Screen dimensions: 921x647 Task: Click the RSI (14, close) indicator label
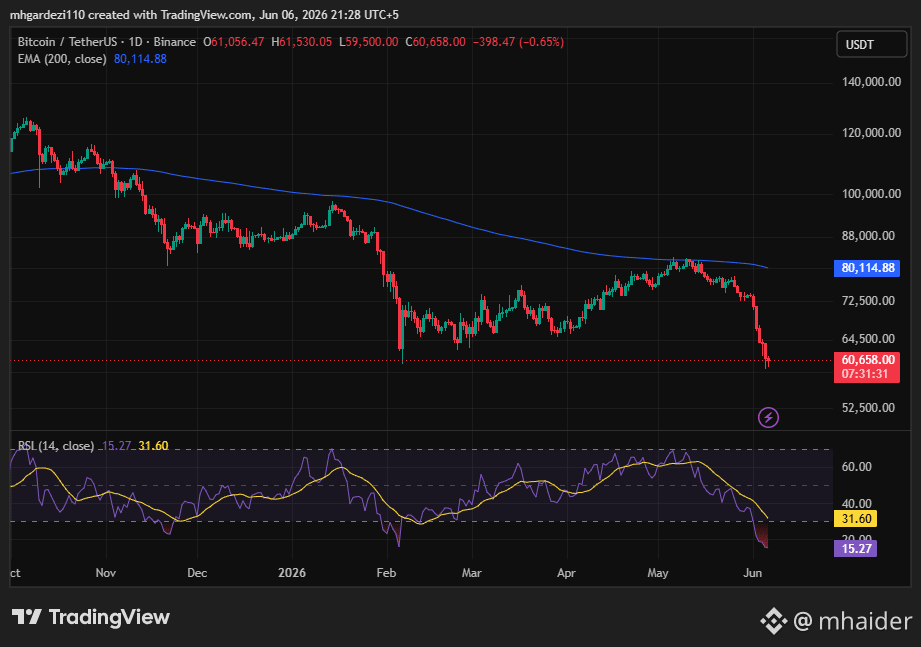click(56, 446)
